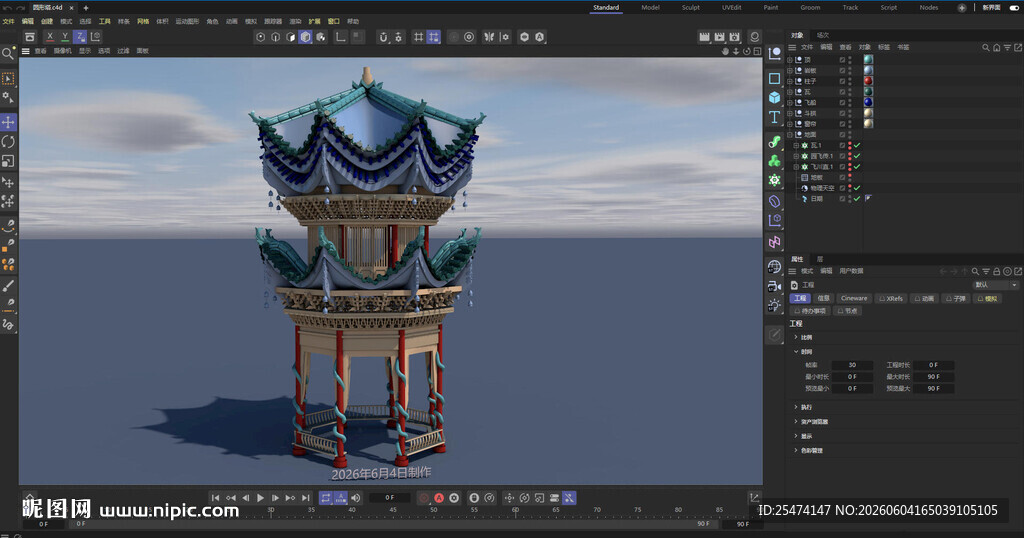Image resolution: width=1024 pixels, height=538 pixels.
Task: Toggle timeline sound speaker icon
Action: (356, 498)
